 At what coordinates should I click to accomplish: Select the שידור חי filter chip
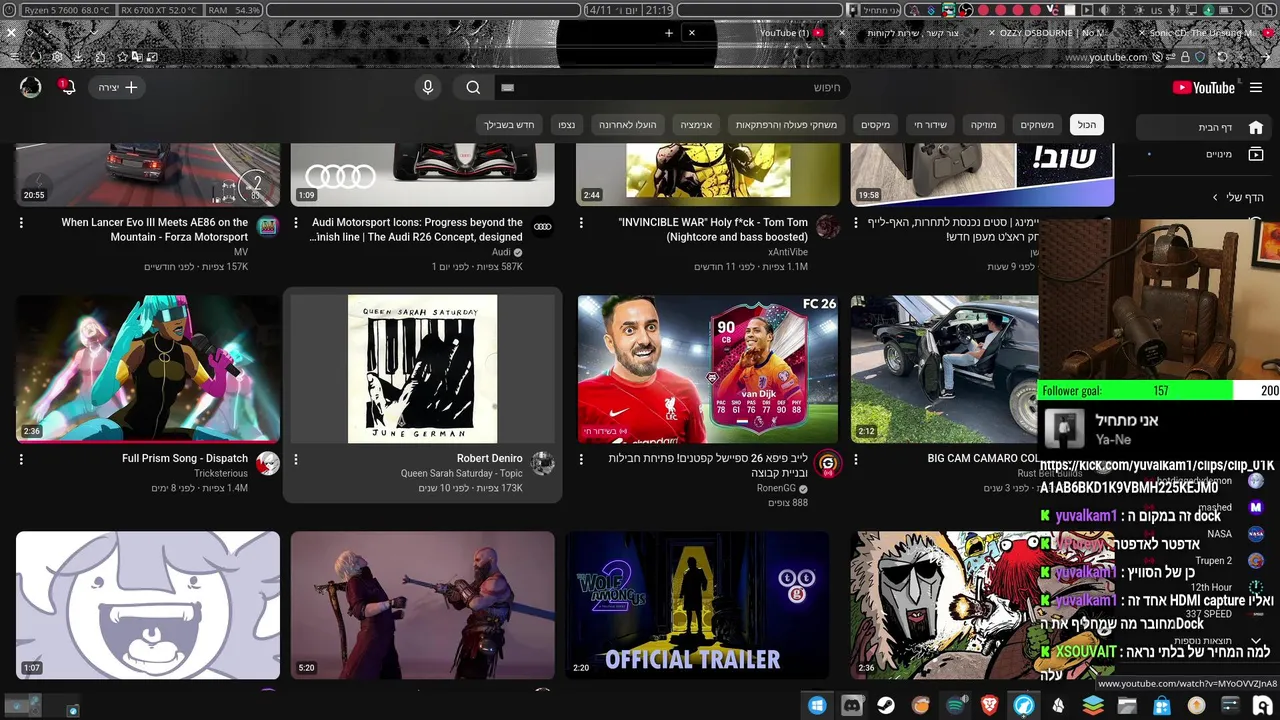pos(930,125)
